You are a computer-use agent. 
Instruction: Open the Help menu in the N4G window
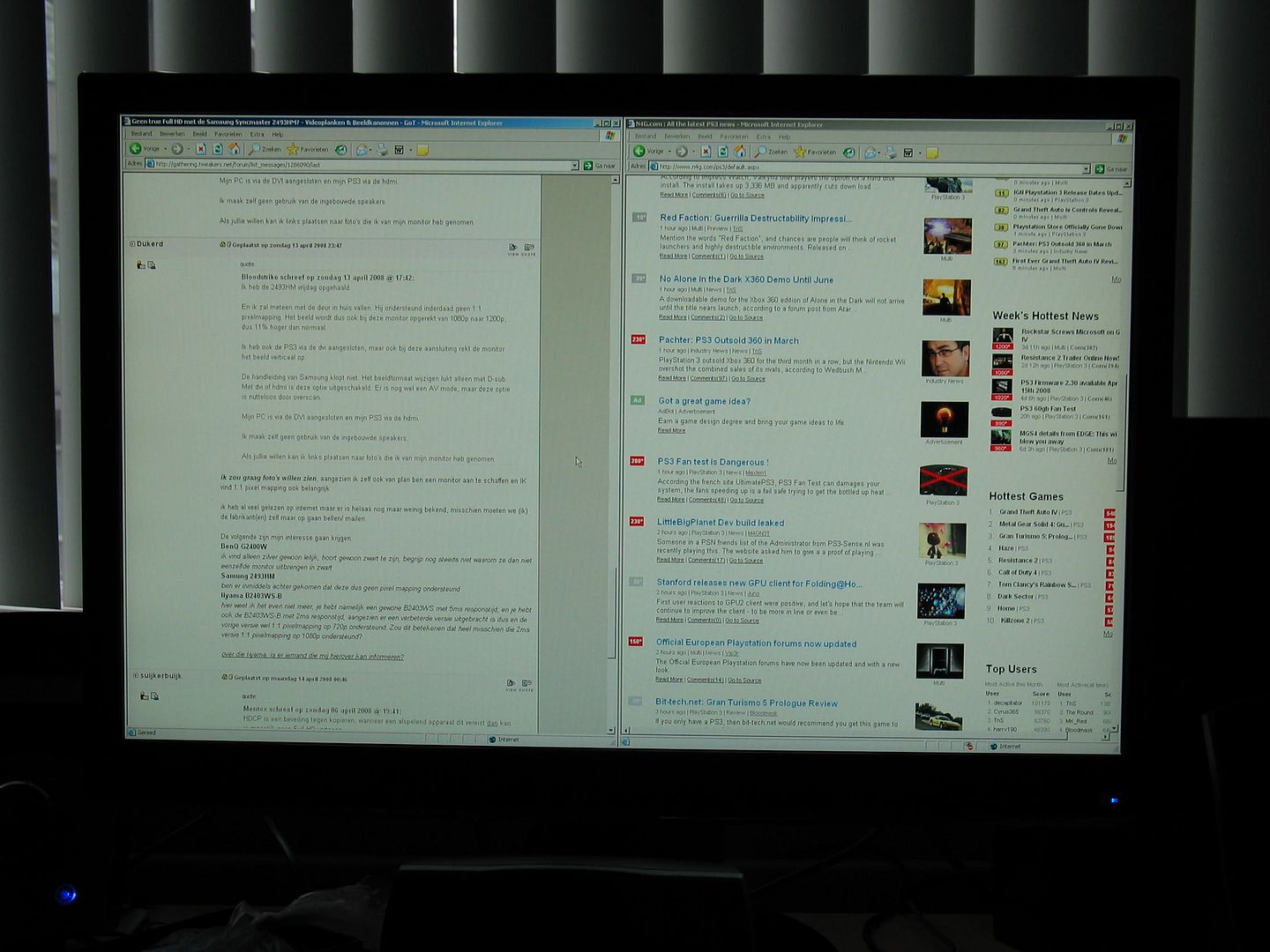tap(784, 137)
